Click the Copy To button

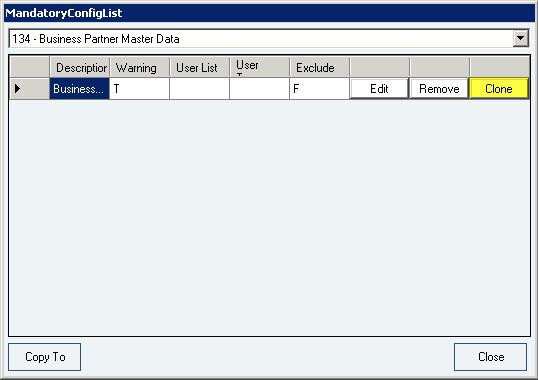45,357
